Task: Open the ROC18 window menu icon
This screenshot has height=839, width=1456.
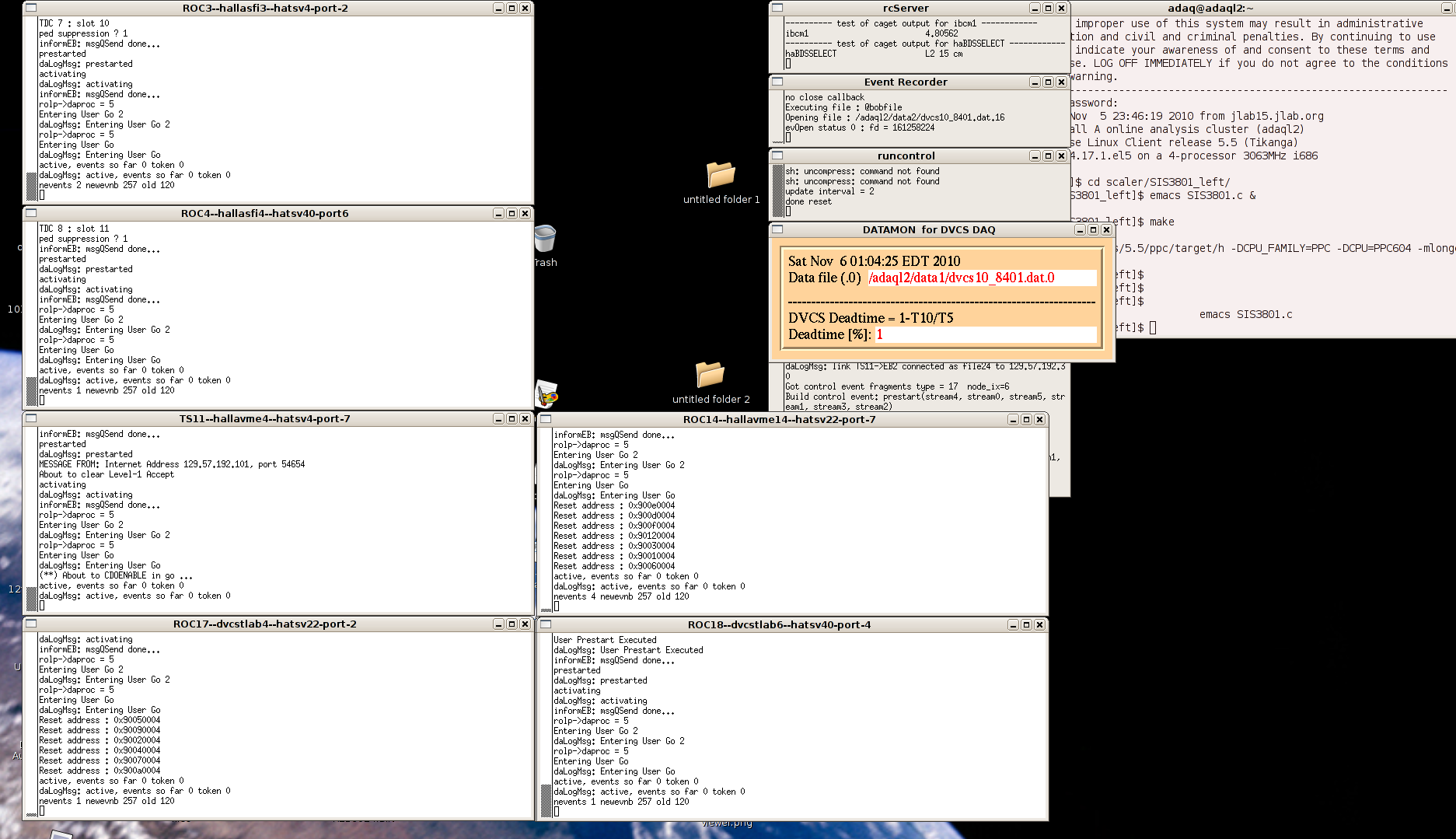Action: point(546,624)
